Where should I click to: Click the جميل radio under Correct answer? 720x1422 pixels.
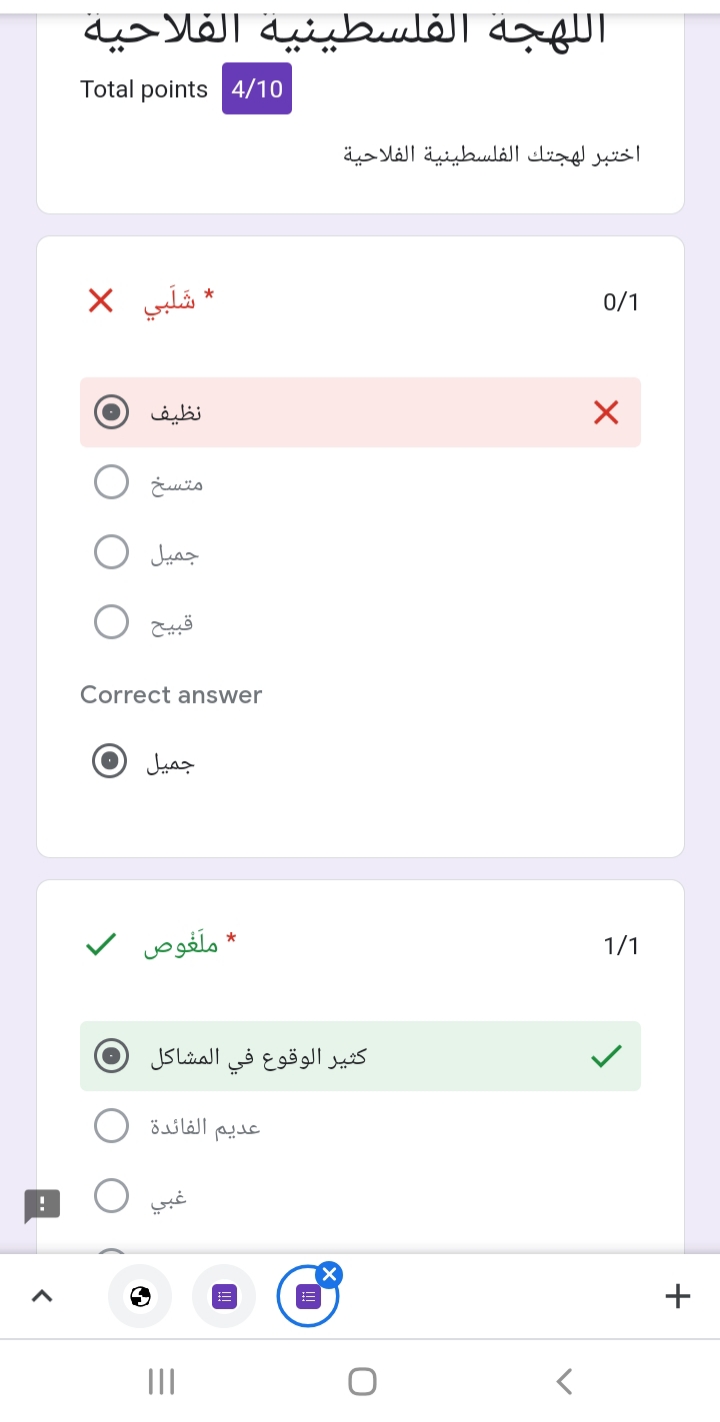click(x=110, y=762)
